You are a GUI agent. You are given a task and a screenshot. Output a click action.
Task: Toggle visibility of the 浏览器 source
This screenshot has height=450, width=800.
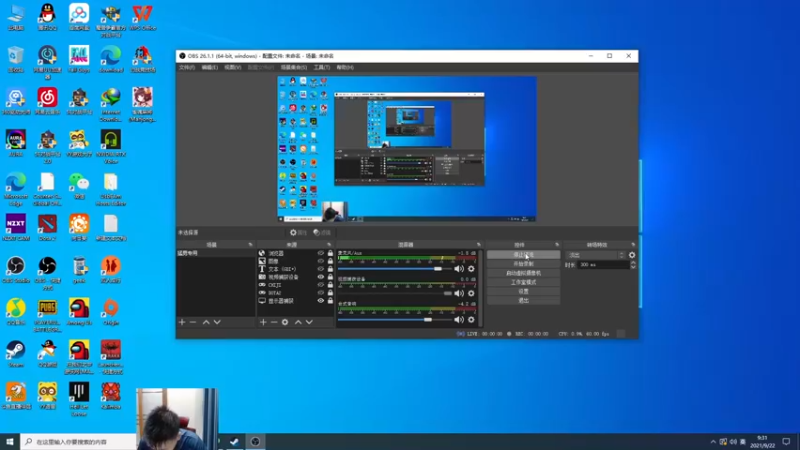click(x=320, y=253)
